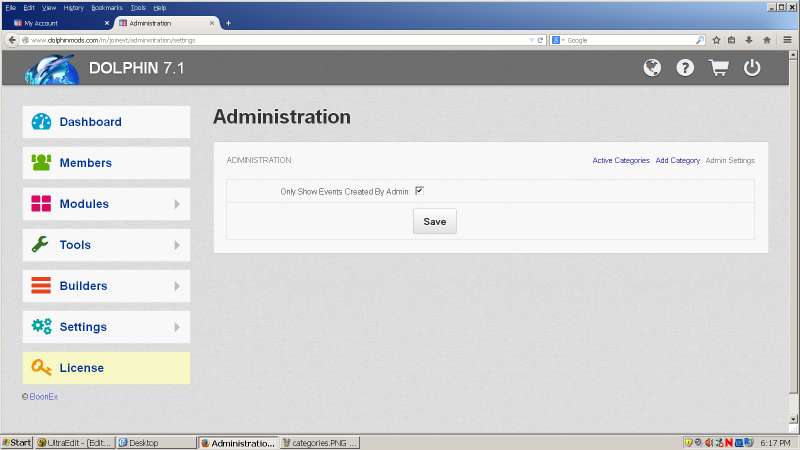The height and width of the screenshot is (450, 800).
Task: Click the pink Modules grid icon
Action: coord(41,204)
